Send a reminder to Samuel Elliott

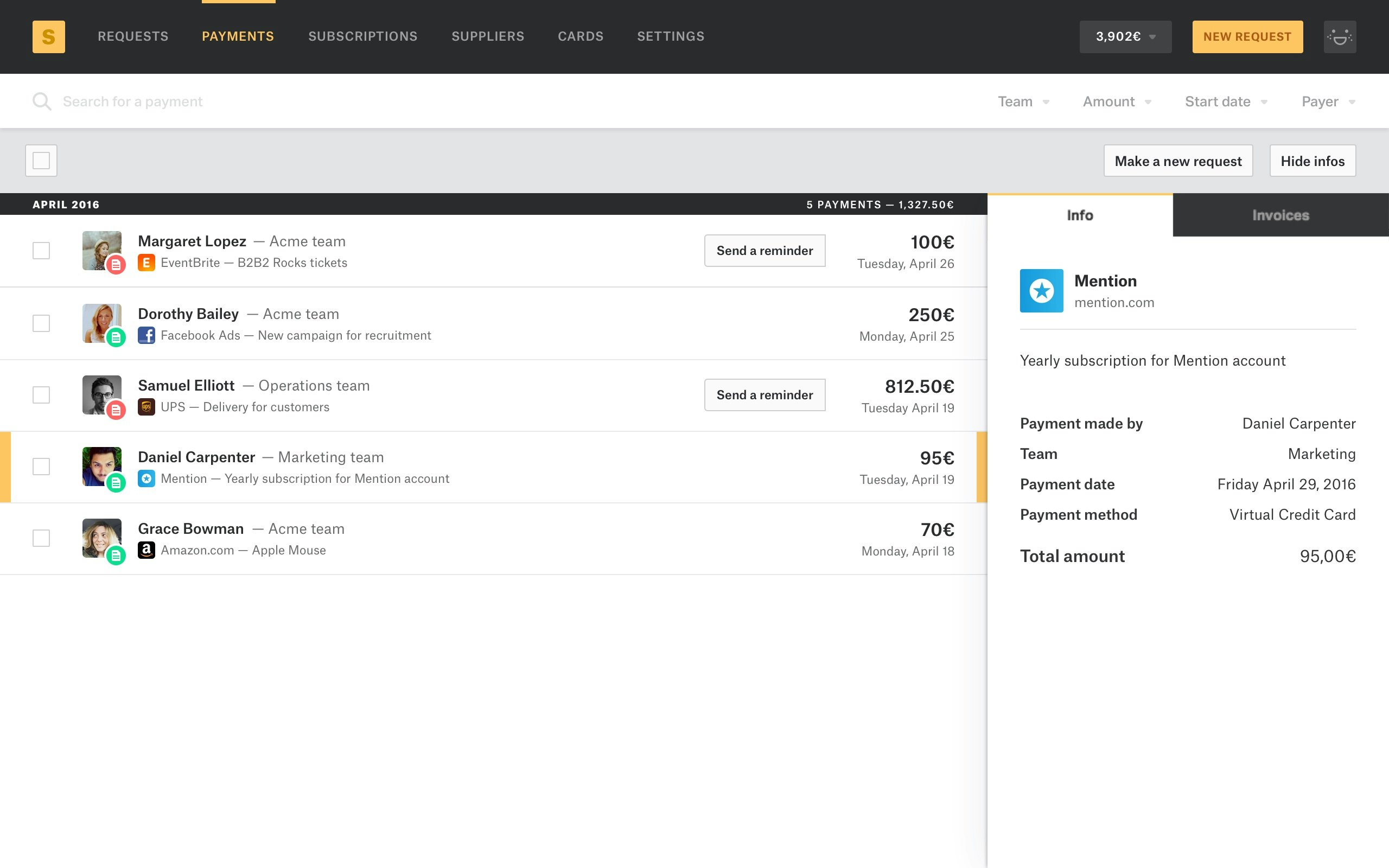click(x=764, y=395)
